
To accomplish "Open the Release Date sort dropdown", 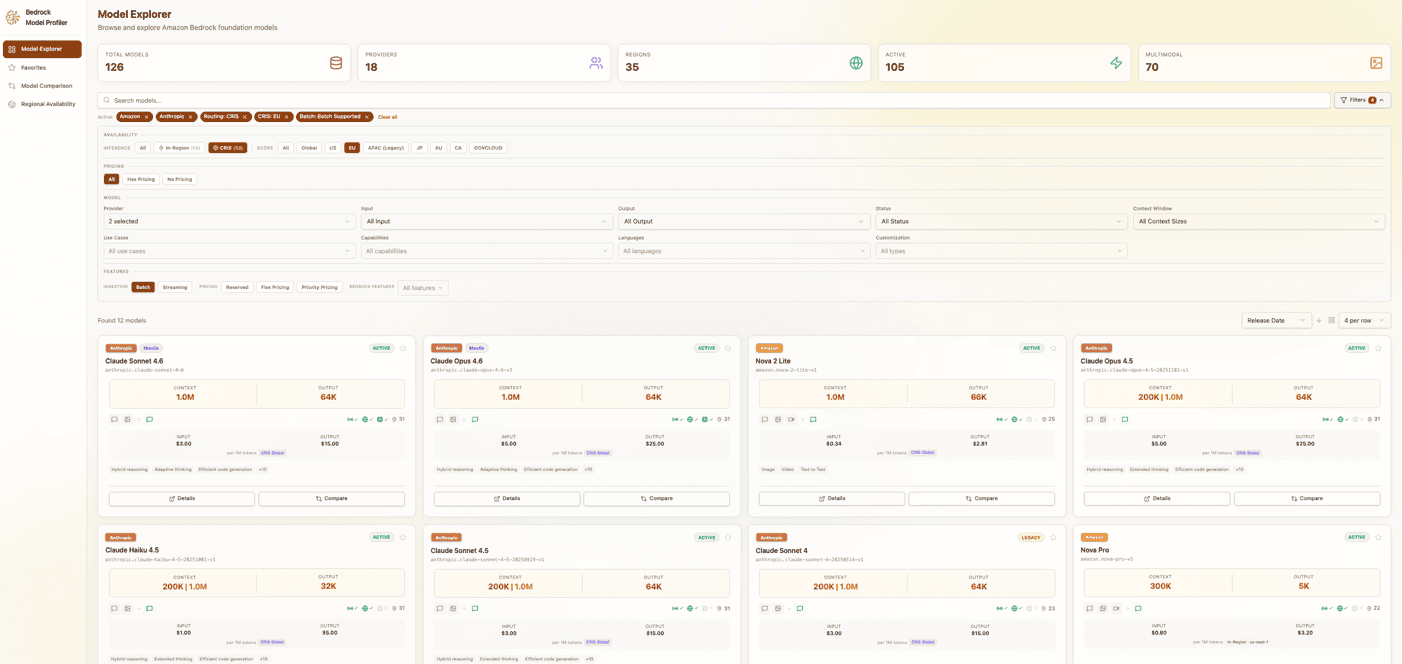I will click(x=1276, y=320).
